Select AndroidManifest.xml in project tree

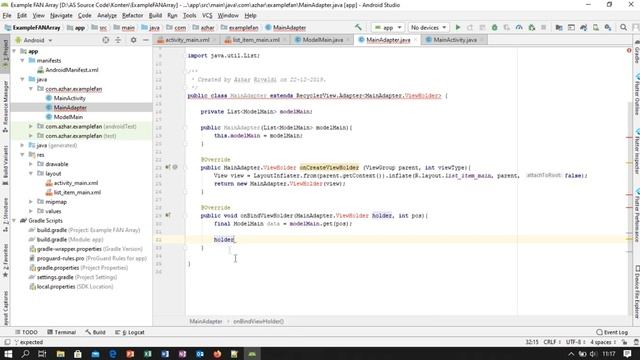(72, 70)
